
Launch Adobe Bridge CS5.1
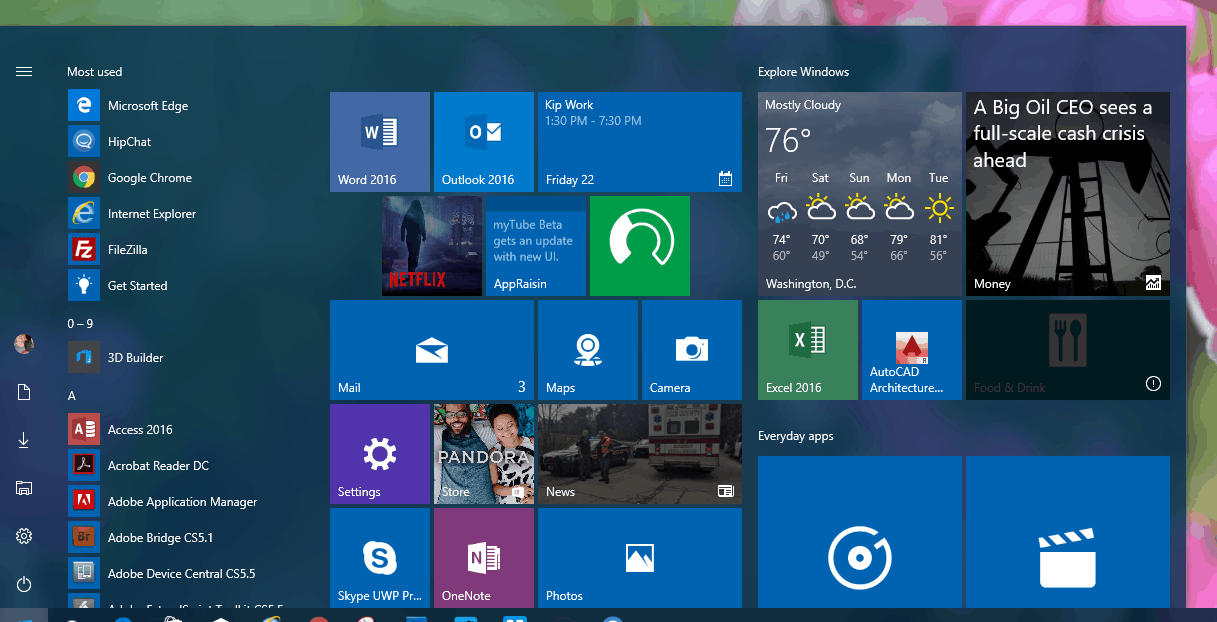[x=190, y=538]
